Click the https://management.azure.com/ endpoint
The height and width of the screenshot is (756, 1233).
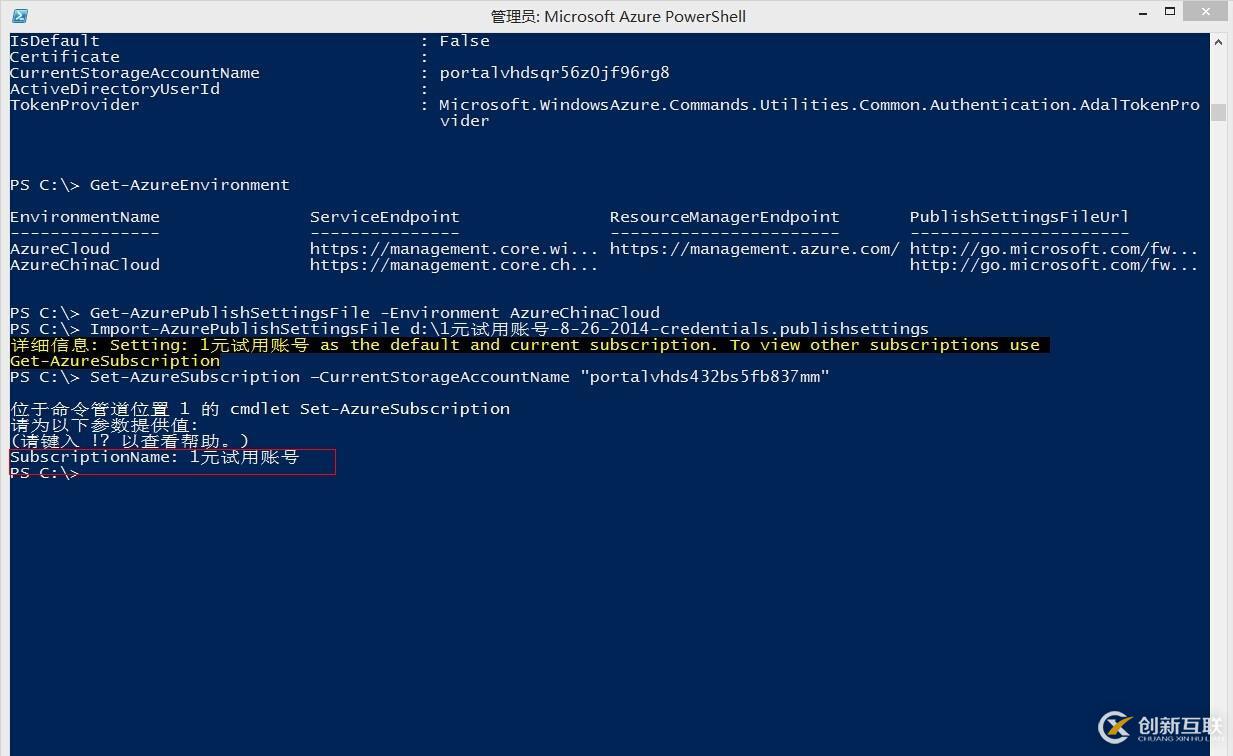(x=755, y=249)
